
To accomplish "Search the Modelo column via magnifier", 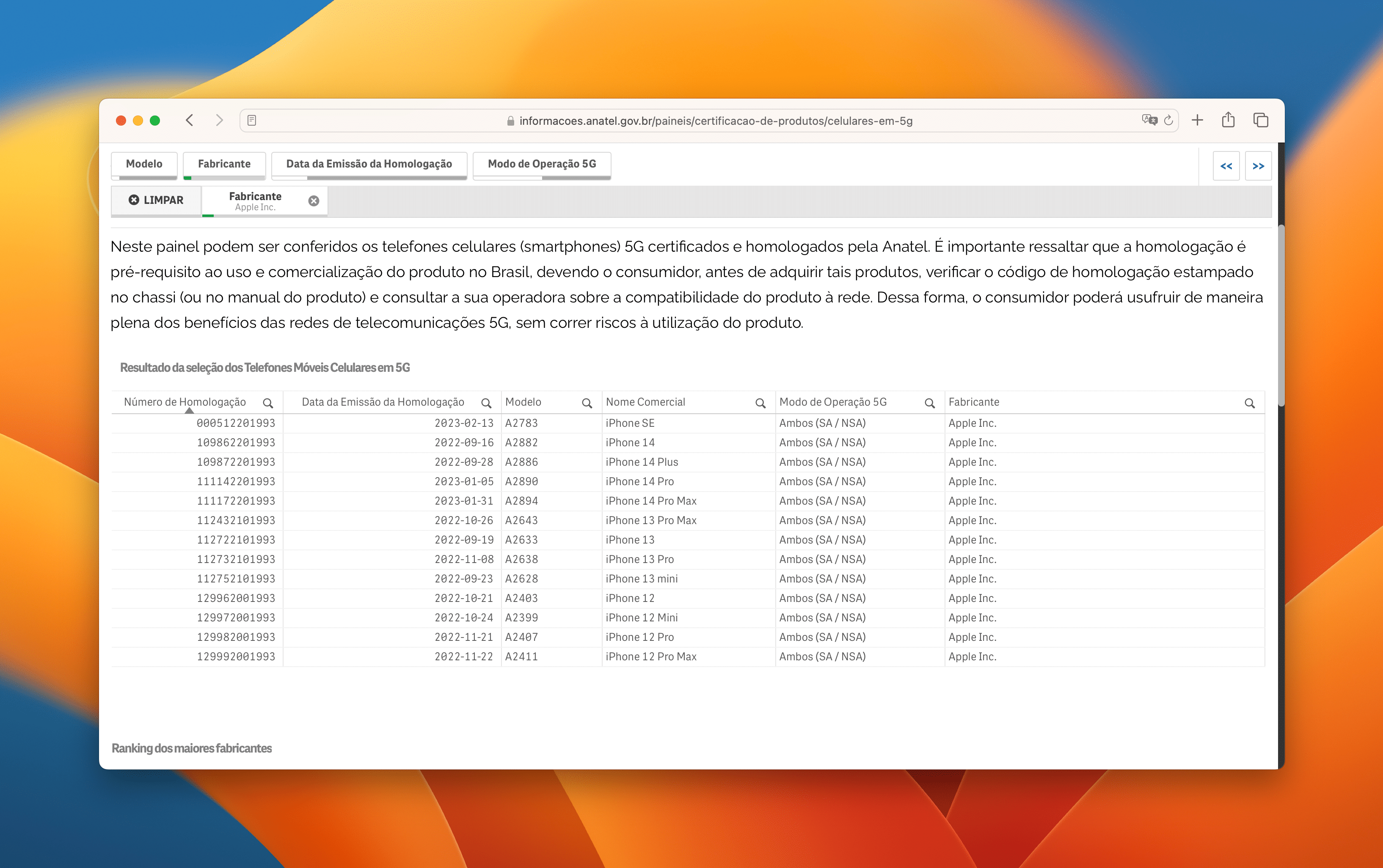I will (587, 403).
